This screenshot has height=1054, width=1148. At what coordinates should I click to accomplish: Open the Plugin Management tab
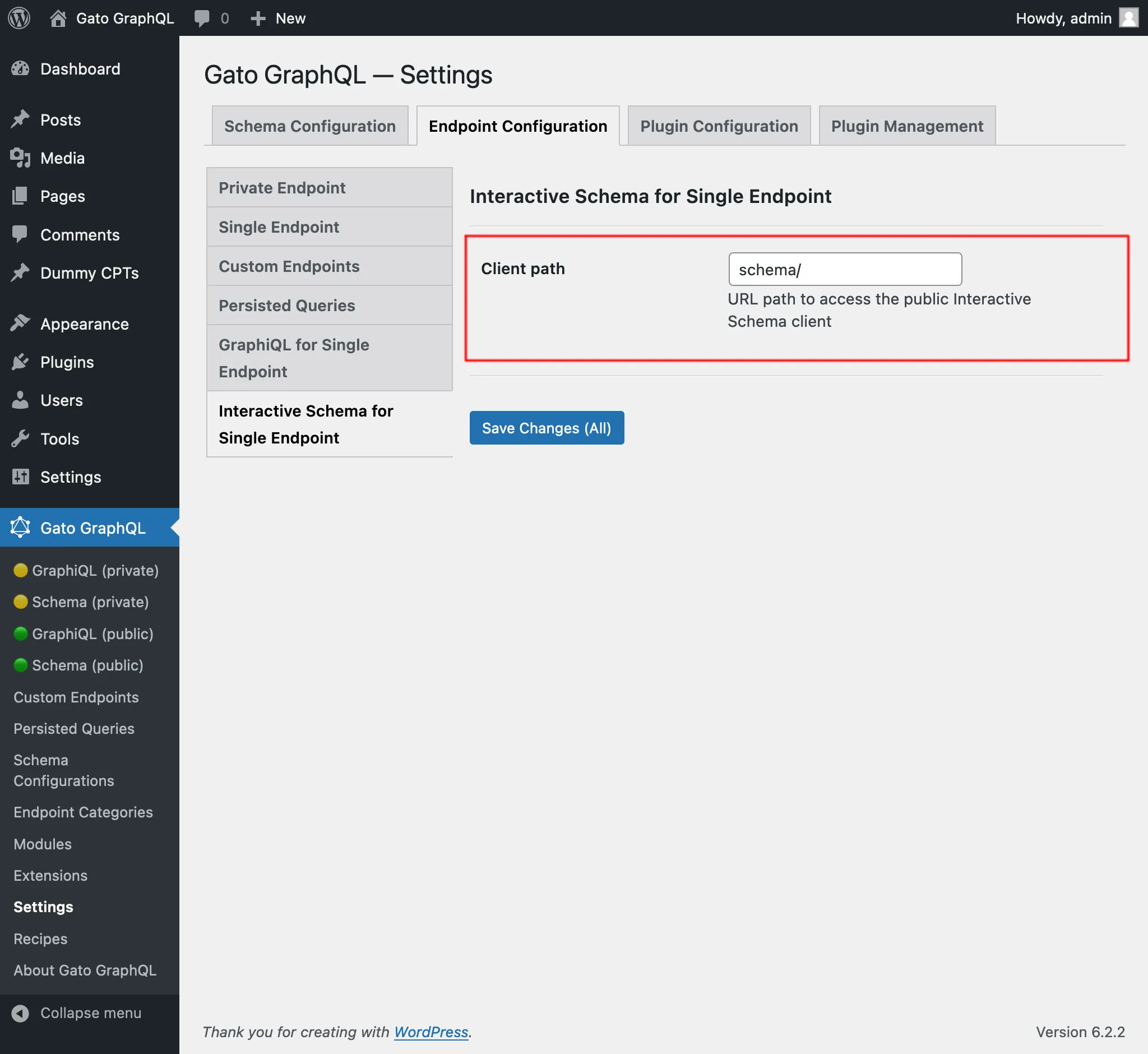click(x=907, y=126)
